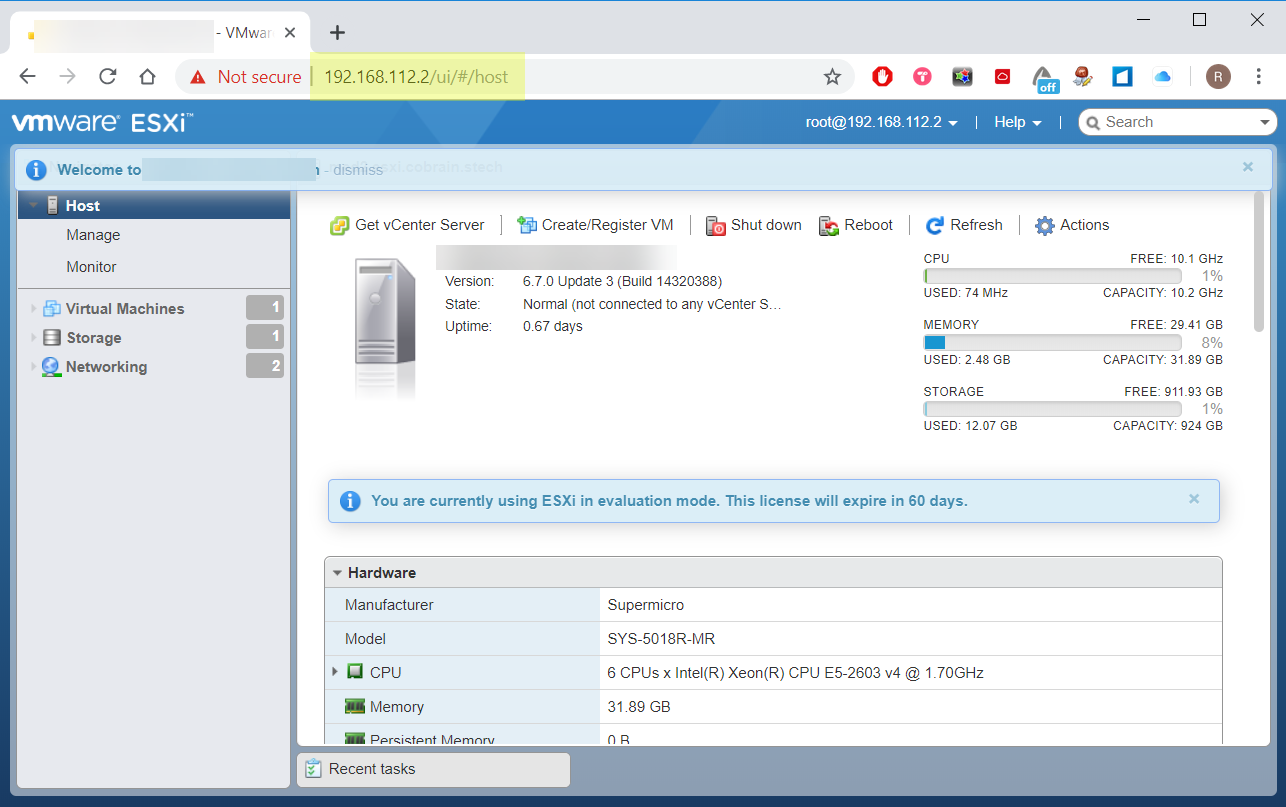The height and width of the screenshot is (807, 1286).
Task: Click the Memory module icon in Hardware
Action: click(355, 706)
